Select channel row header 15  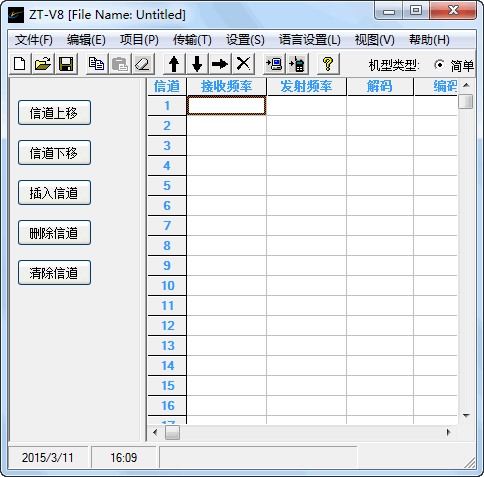pyautogui.click(x=167, y=386)
